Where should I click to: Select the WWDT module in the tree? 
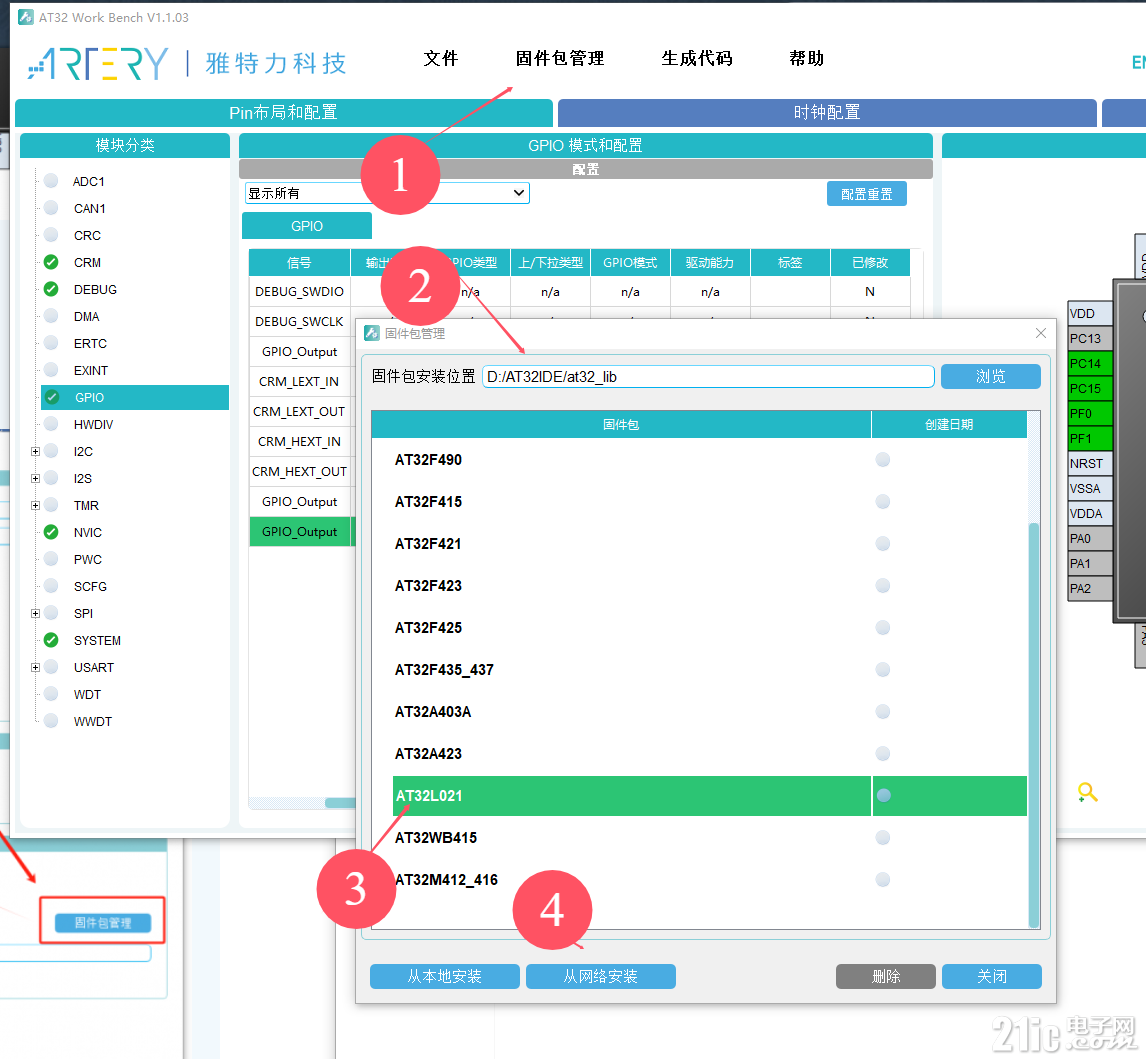[x=93, y=721]
